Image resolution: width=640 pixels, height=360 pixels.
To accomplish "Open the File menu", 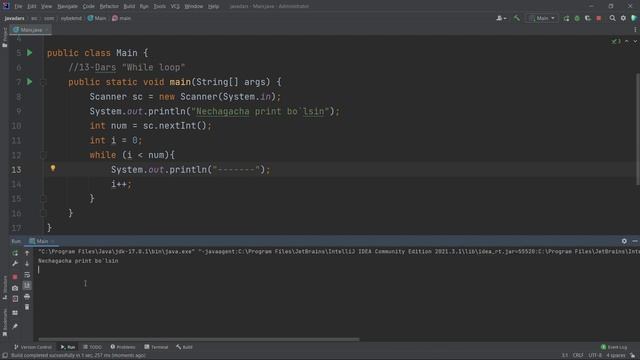I will pos(18,6).
